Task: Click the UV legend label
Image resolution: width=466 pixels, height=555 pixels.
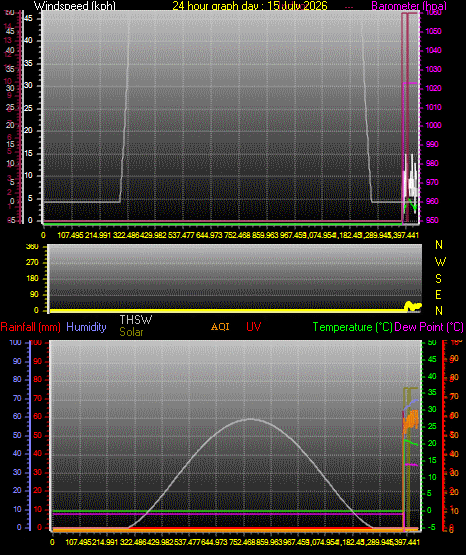Action: 254,327
